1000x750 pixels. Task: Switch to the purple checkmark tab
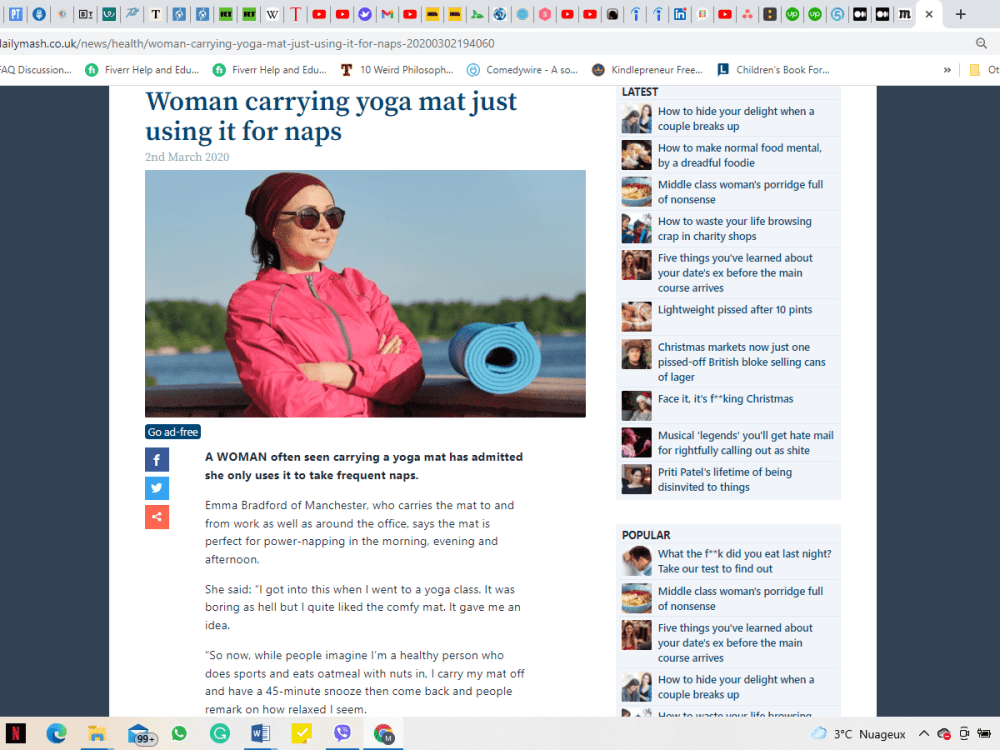point(365,14)
